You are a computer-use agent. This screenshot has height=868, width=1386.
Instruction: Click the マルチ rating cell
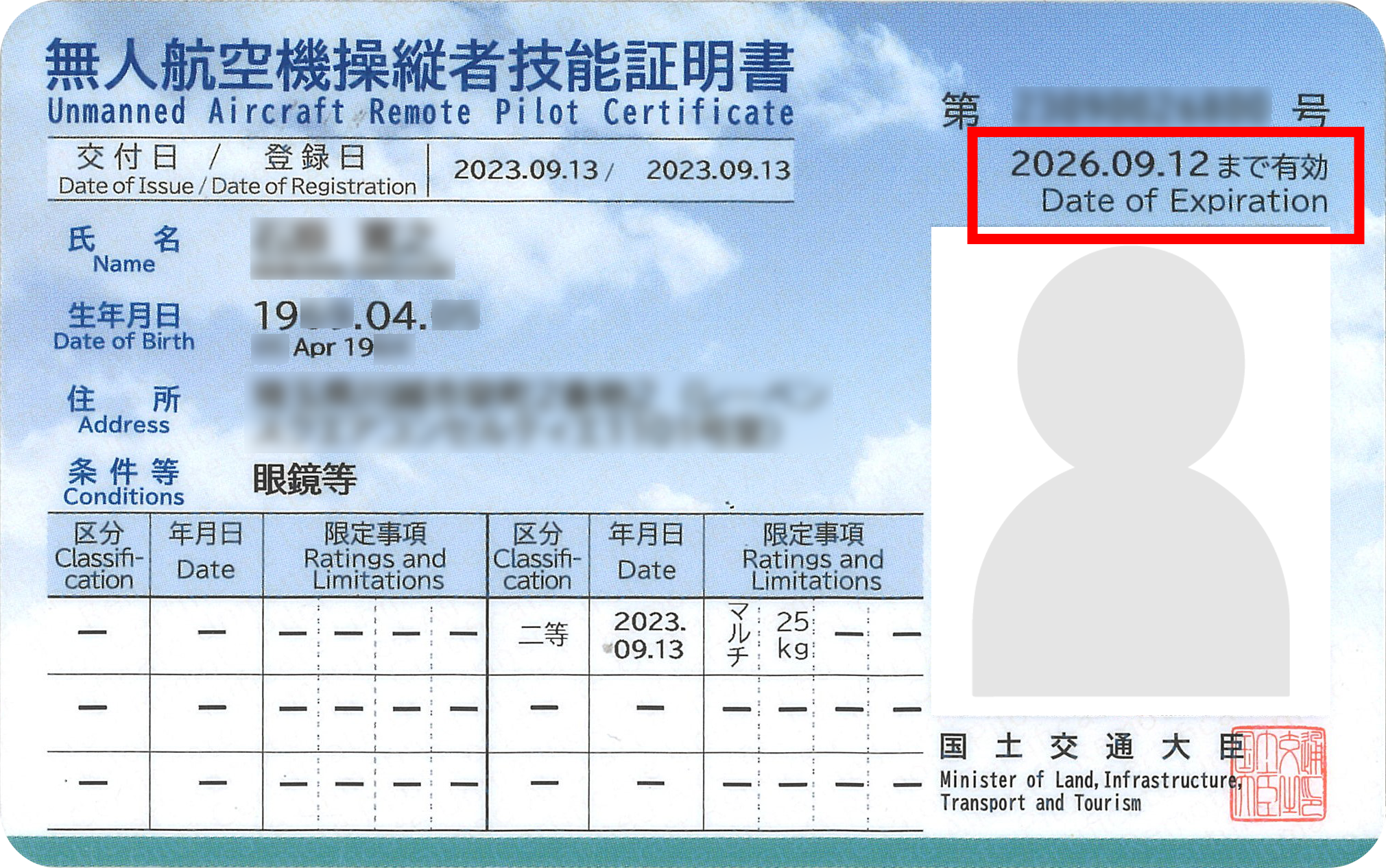pyautogui.click(x=737, y=636)
